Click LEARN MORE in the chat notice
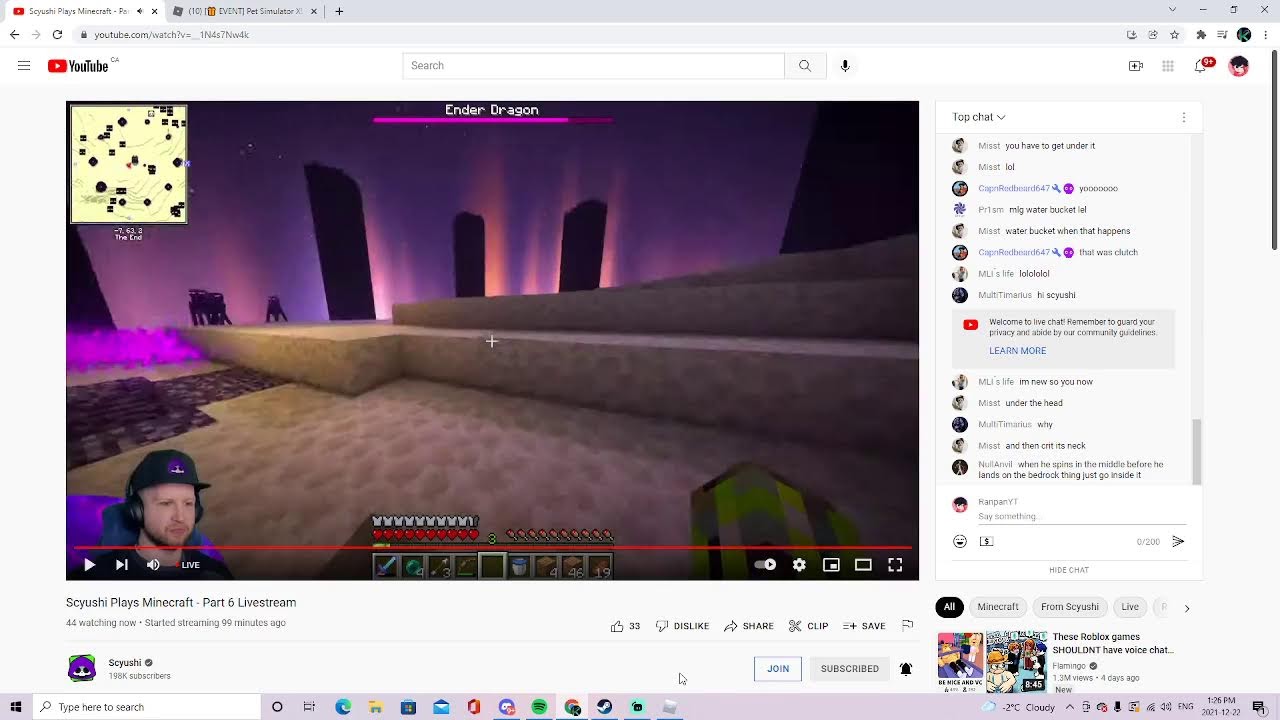This screenshot has width=1280, height=720. click(1018, 351)
